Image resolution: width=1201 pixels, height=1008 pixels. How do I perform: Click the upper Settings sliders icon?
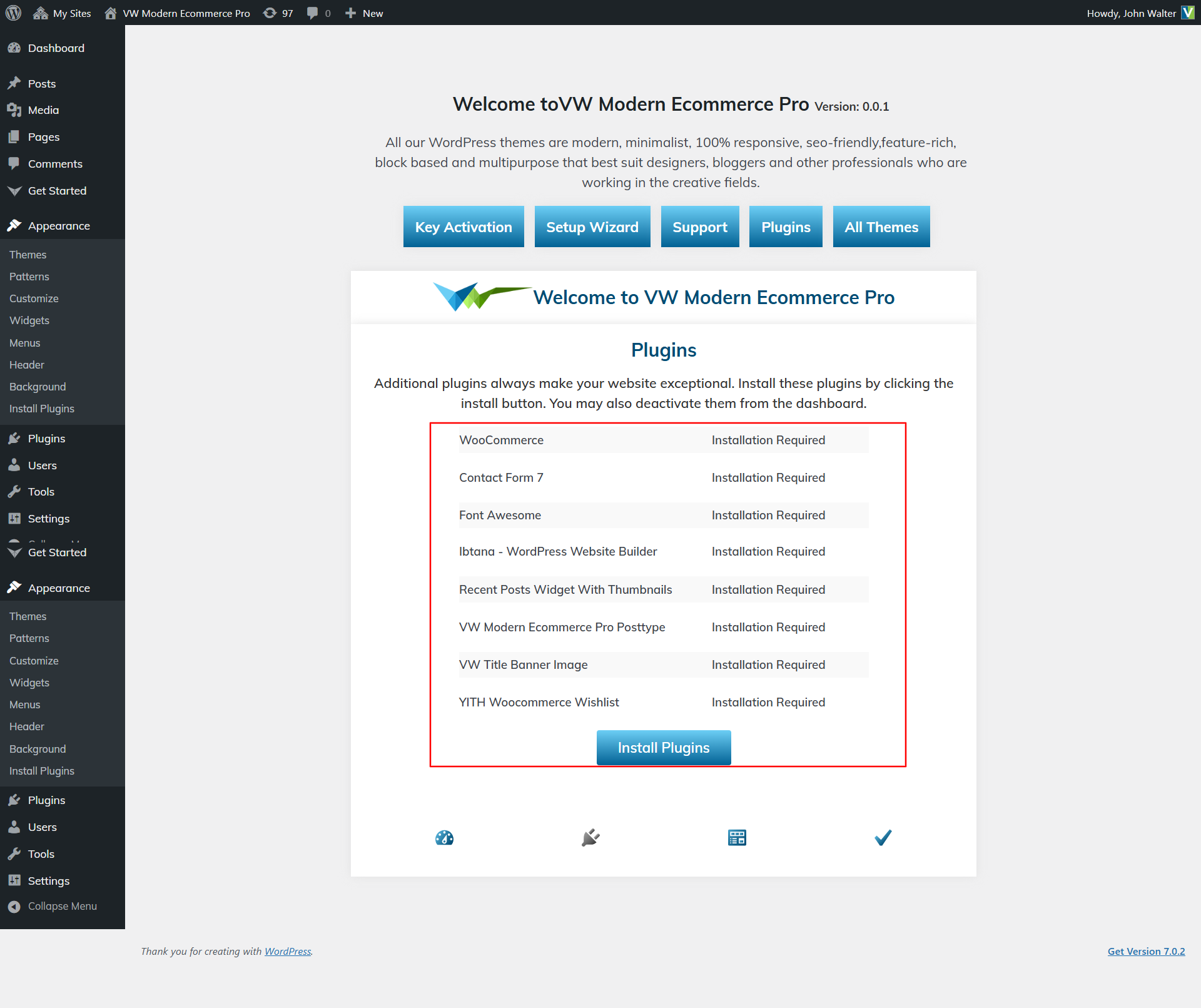[14, 518]
